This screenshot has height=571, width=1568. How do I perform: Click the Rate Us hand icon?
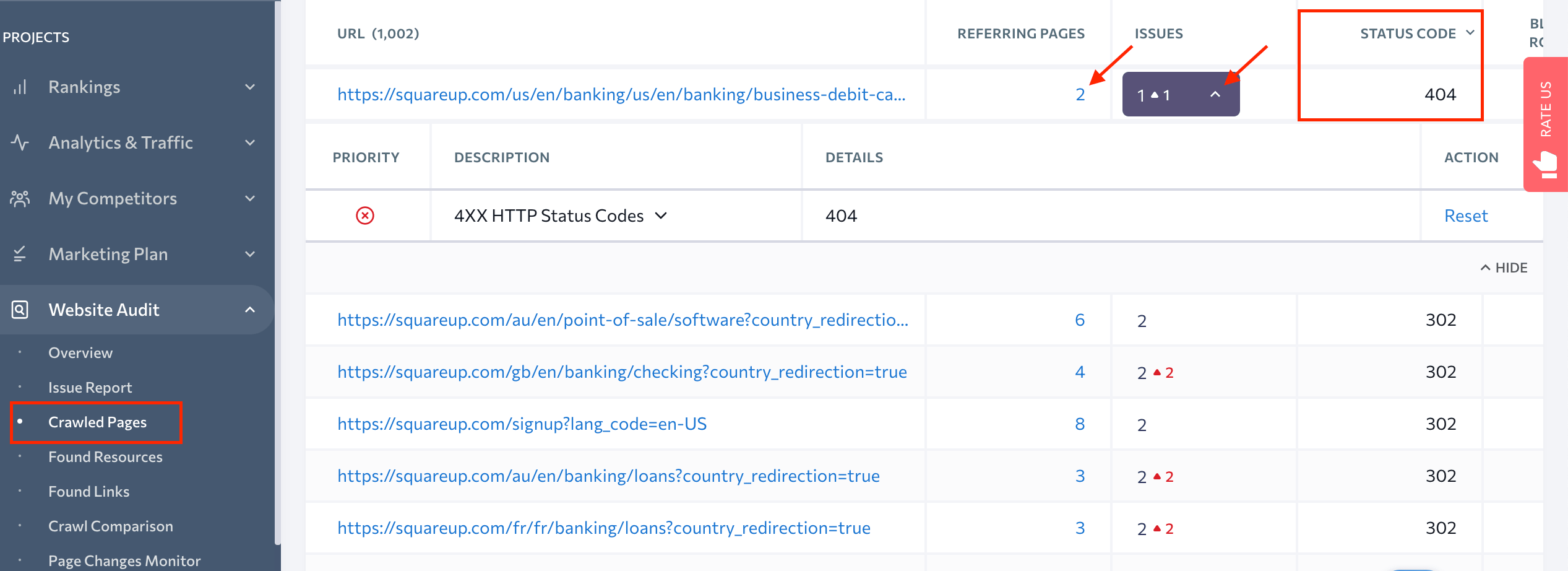(x=1545, y=164)
